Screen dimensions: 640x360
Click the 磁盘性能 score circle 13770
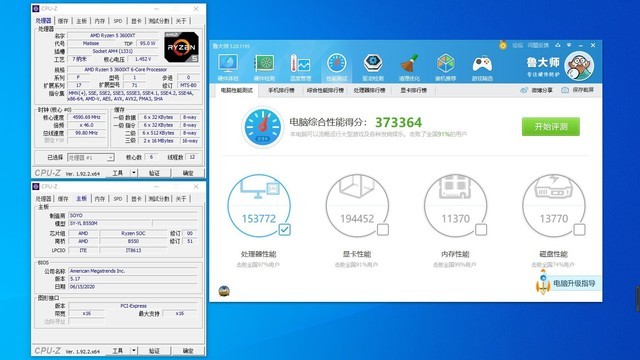pos(554,206)
